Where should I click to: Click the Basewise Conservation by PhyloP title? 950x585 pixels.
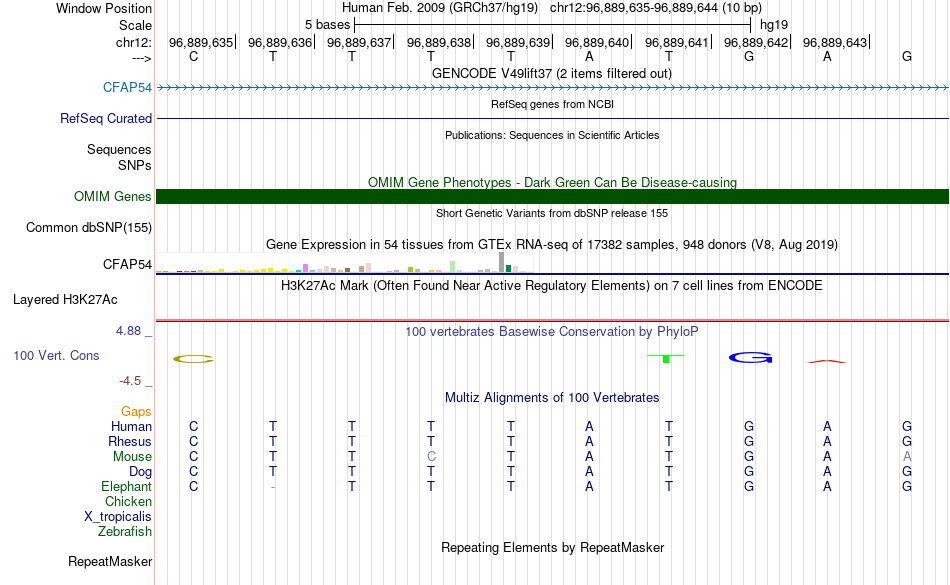tap(551, 331)
